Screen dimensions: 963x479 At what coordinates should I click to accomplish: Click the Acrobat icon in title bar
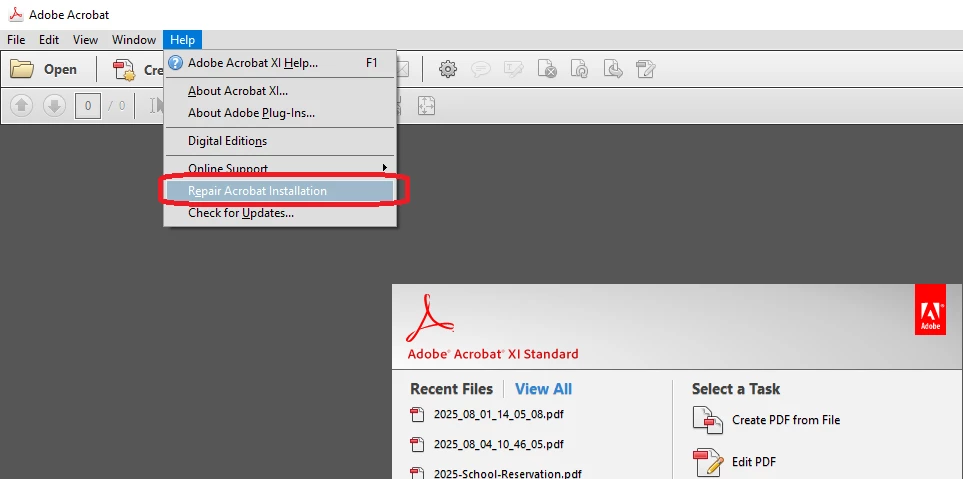[16, 14]
